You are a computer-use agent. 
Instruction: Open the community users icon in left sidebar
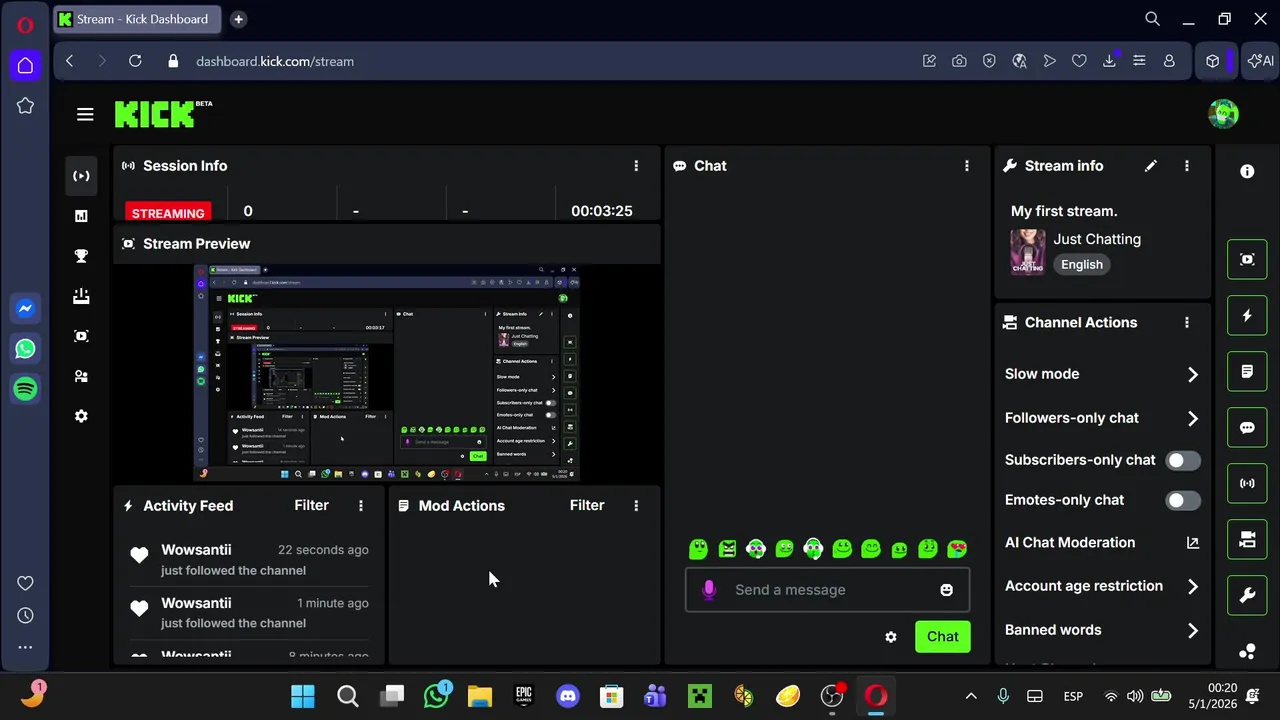pyautogui.click(x=81, y=376)
